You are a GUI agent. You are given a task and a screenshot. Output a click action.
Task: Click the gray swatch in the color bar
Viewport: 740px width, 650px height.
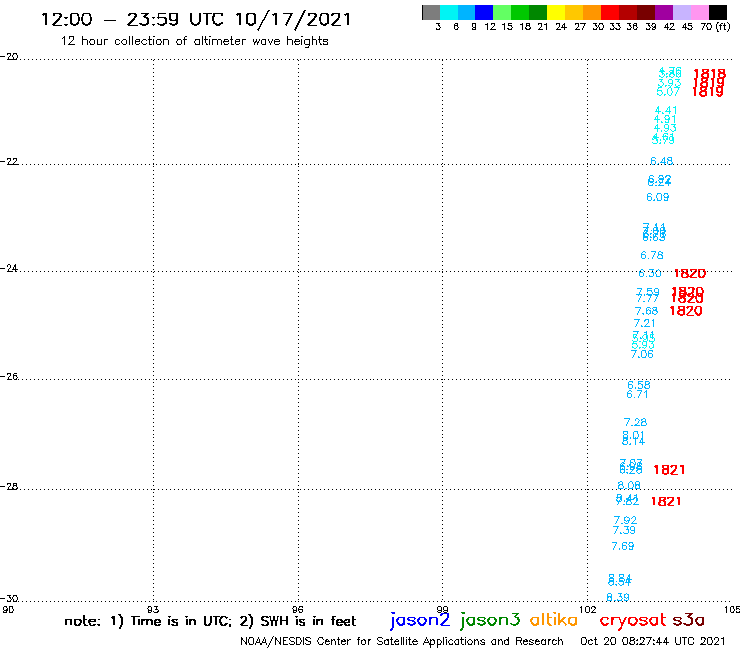point(431,12)
